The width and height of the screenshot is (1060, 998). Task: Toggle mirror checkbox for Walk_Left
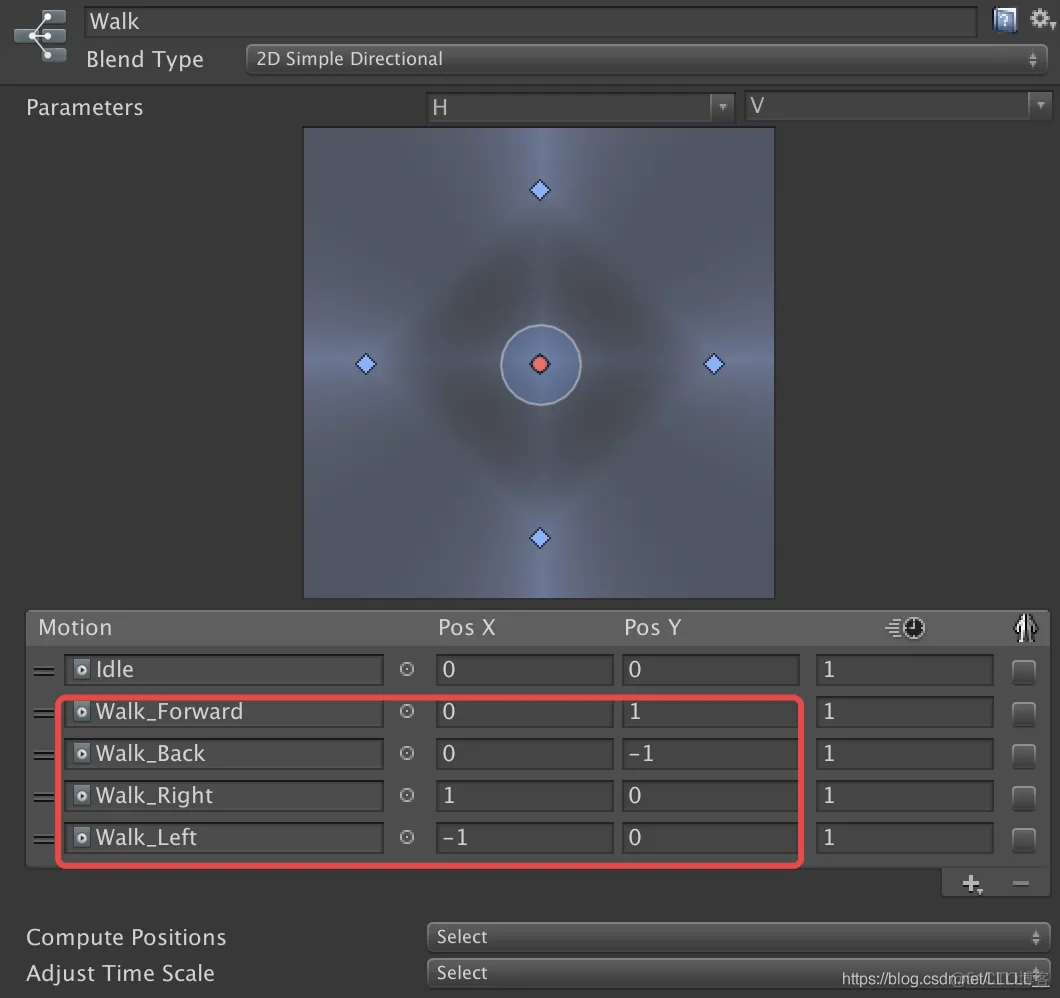[x=1023, y=839]
